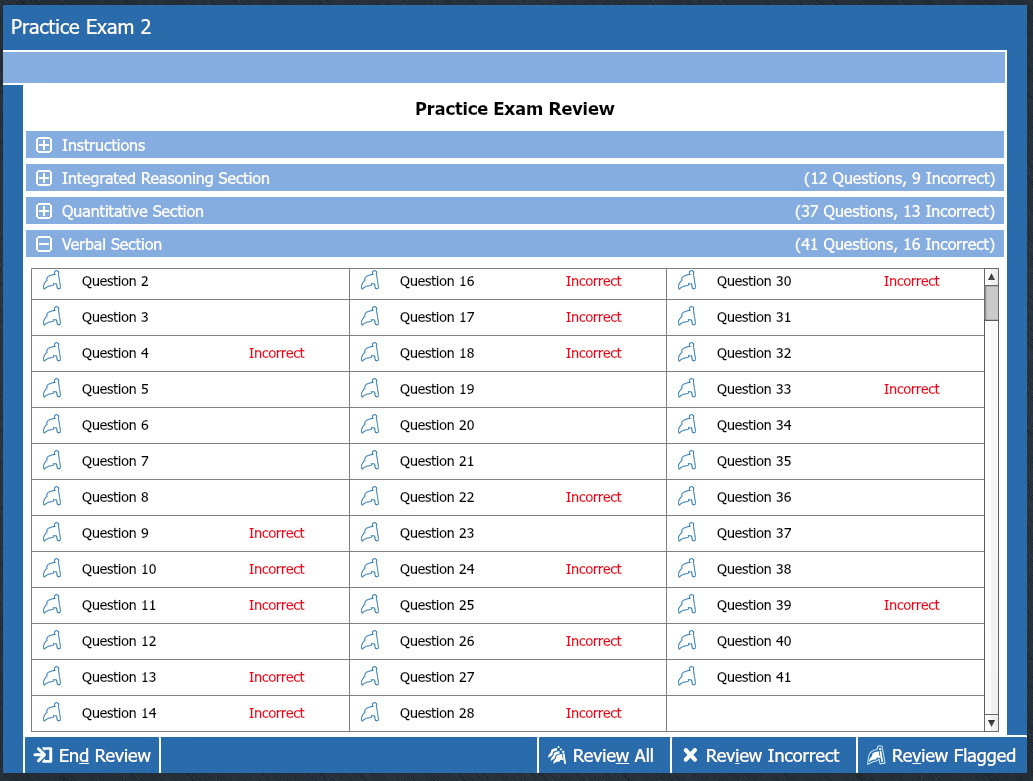Open Review Incorrect questions

pos(762,756)
